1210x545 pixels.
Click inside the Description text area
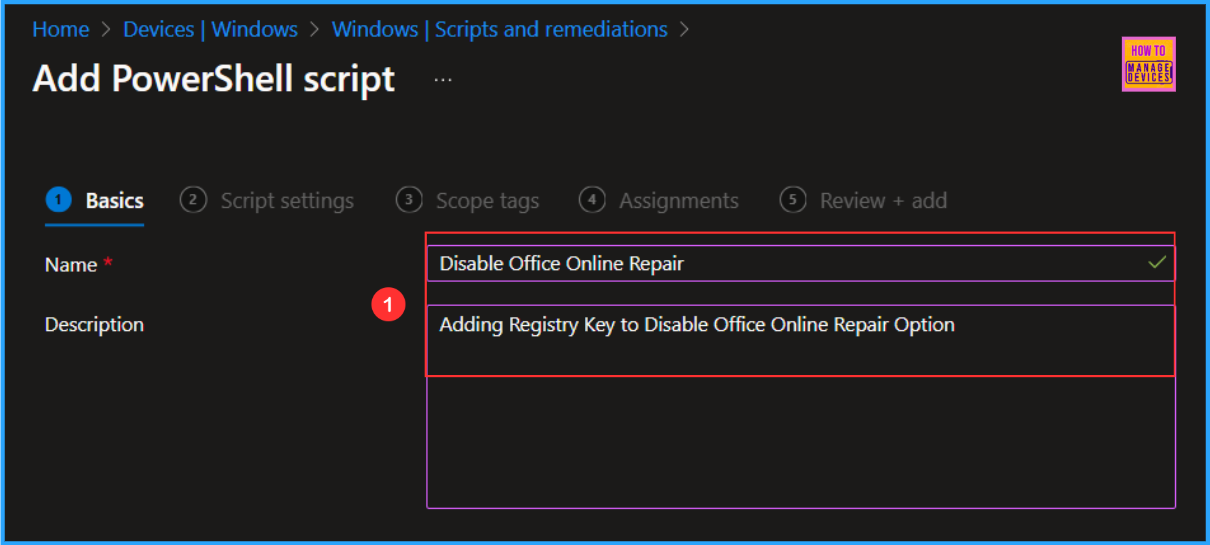pos(801,406)
